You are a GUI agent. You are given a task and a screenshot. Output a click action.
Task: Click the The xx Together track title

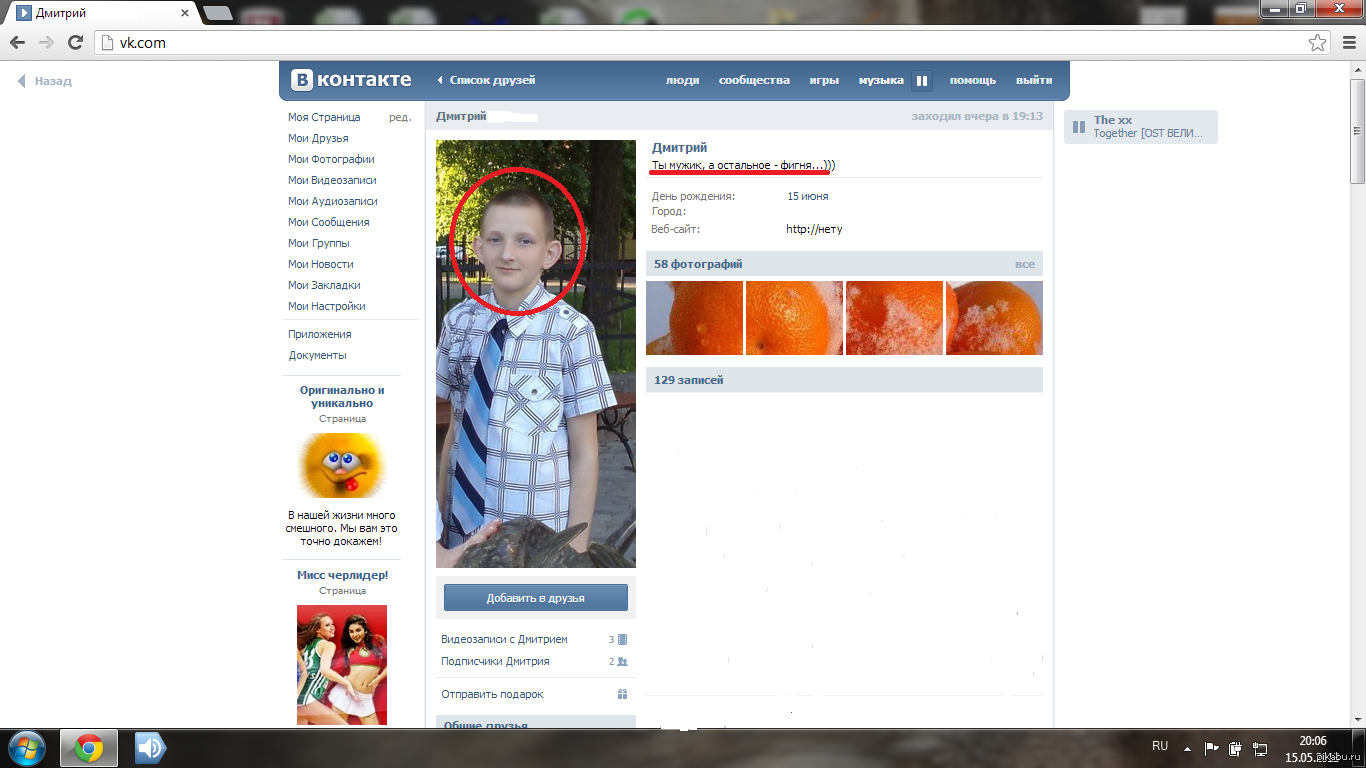click(x=1148, y=127)
